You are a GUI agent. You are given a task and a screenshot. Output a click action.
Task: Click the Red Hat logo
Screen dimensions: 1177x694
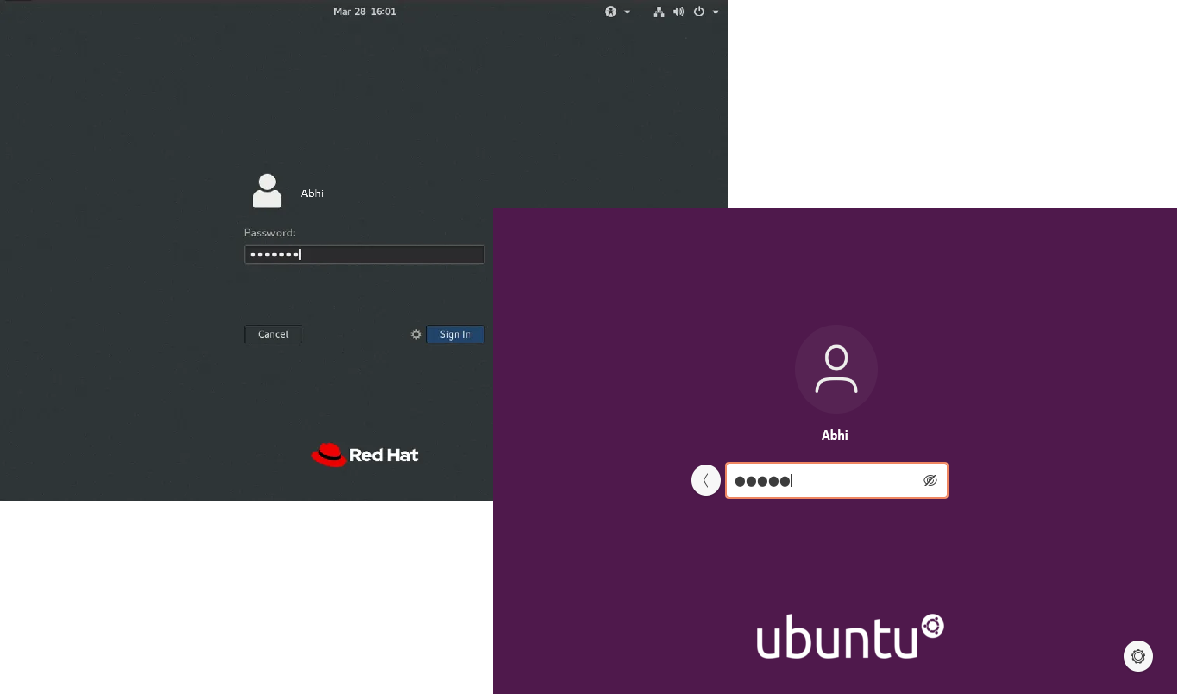[365, 455]
